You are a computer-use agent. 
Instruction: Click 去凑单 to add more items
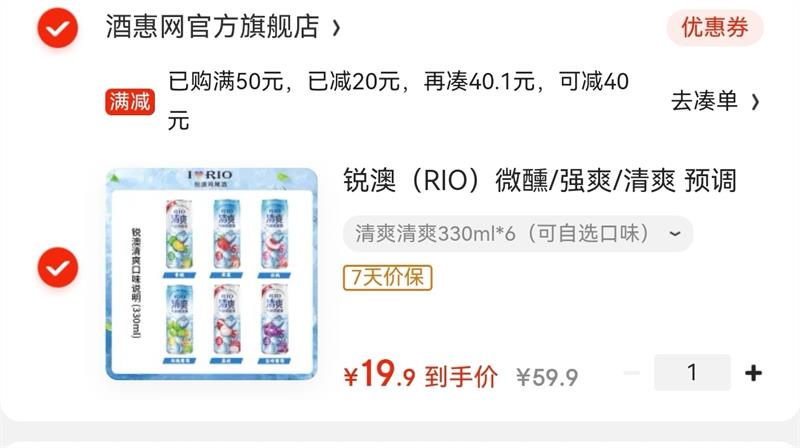tap(704, 101)
